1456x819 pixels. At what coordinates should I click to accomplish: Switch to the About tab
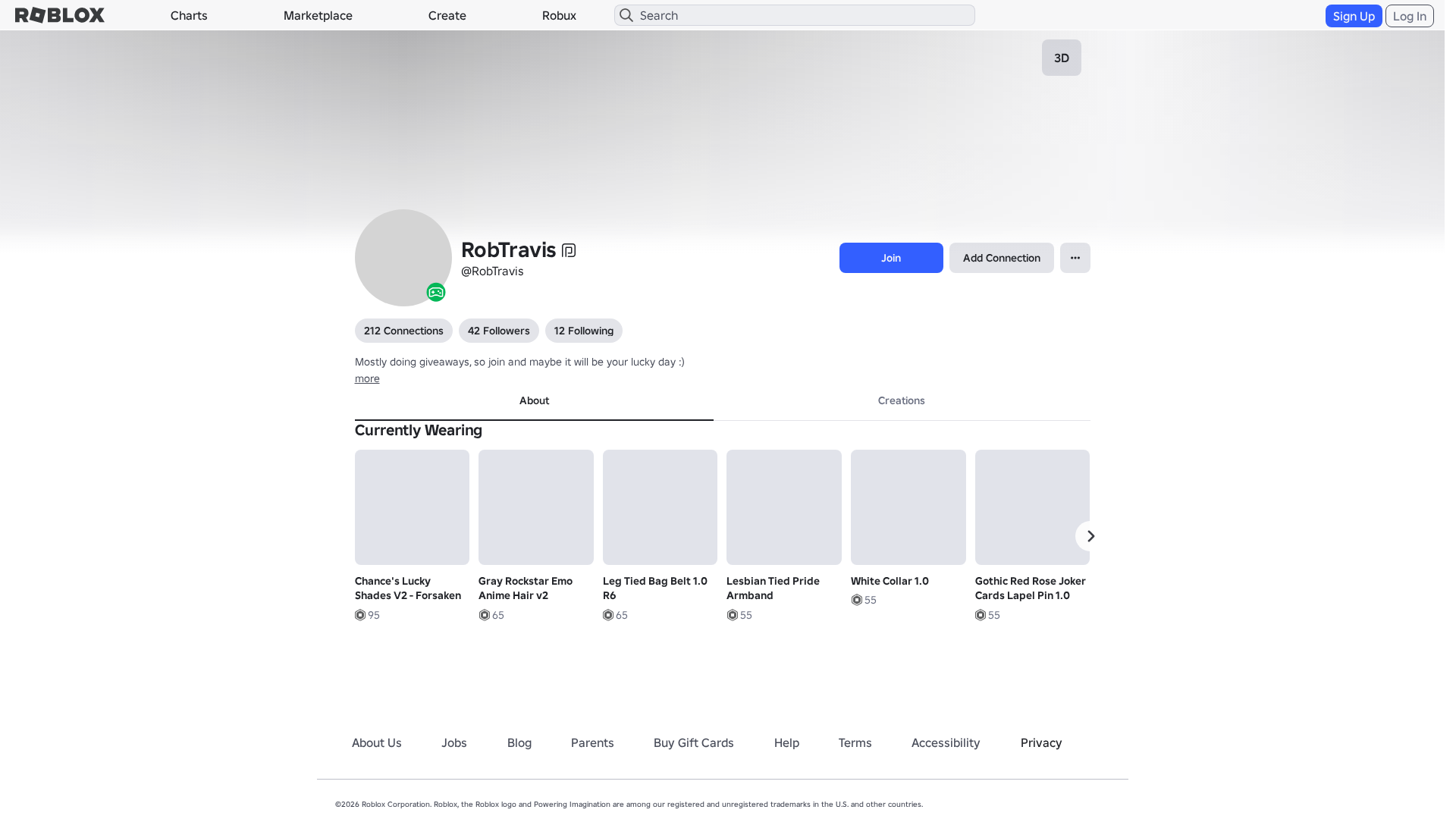[x=534, y=401]
